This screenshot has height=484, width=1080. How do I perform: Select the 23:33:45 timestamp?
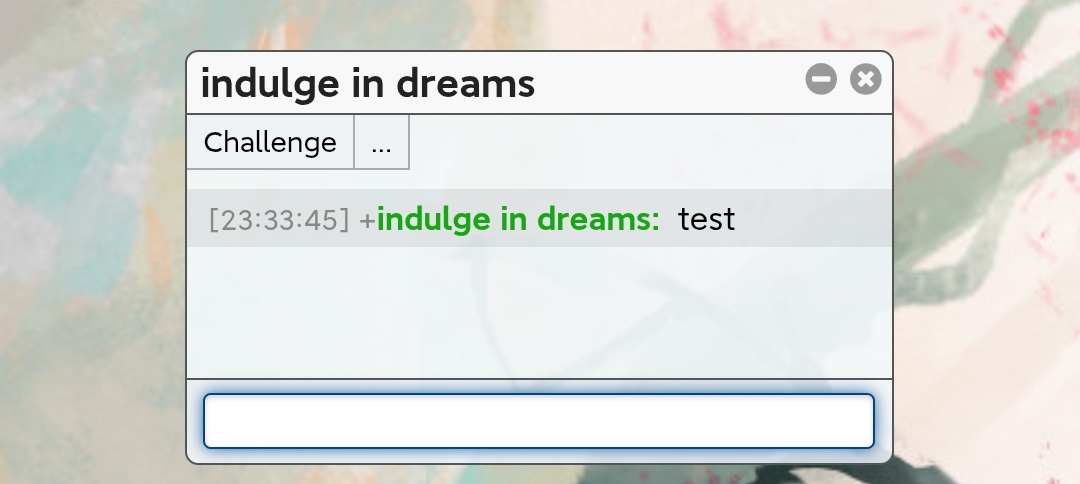279,219
